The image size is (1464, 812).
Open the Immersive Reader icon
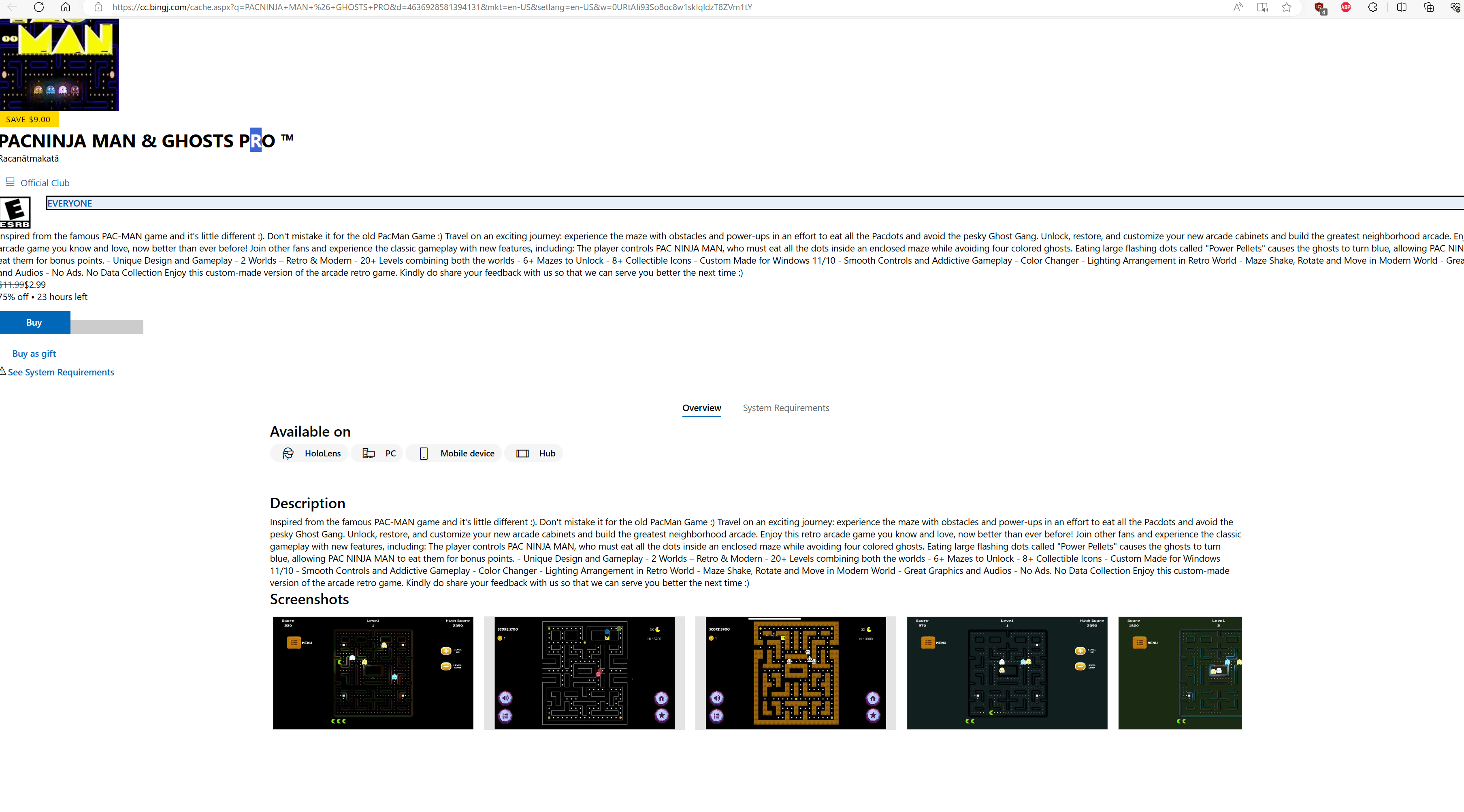(x=1262, y=7)
